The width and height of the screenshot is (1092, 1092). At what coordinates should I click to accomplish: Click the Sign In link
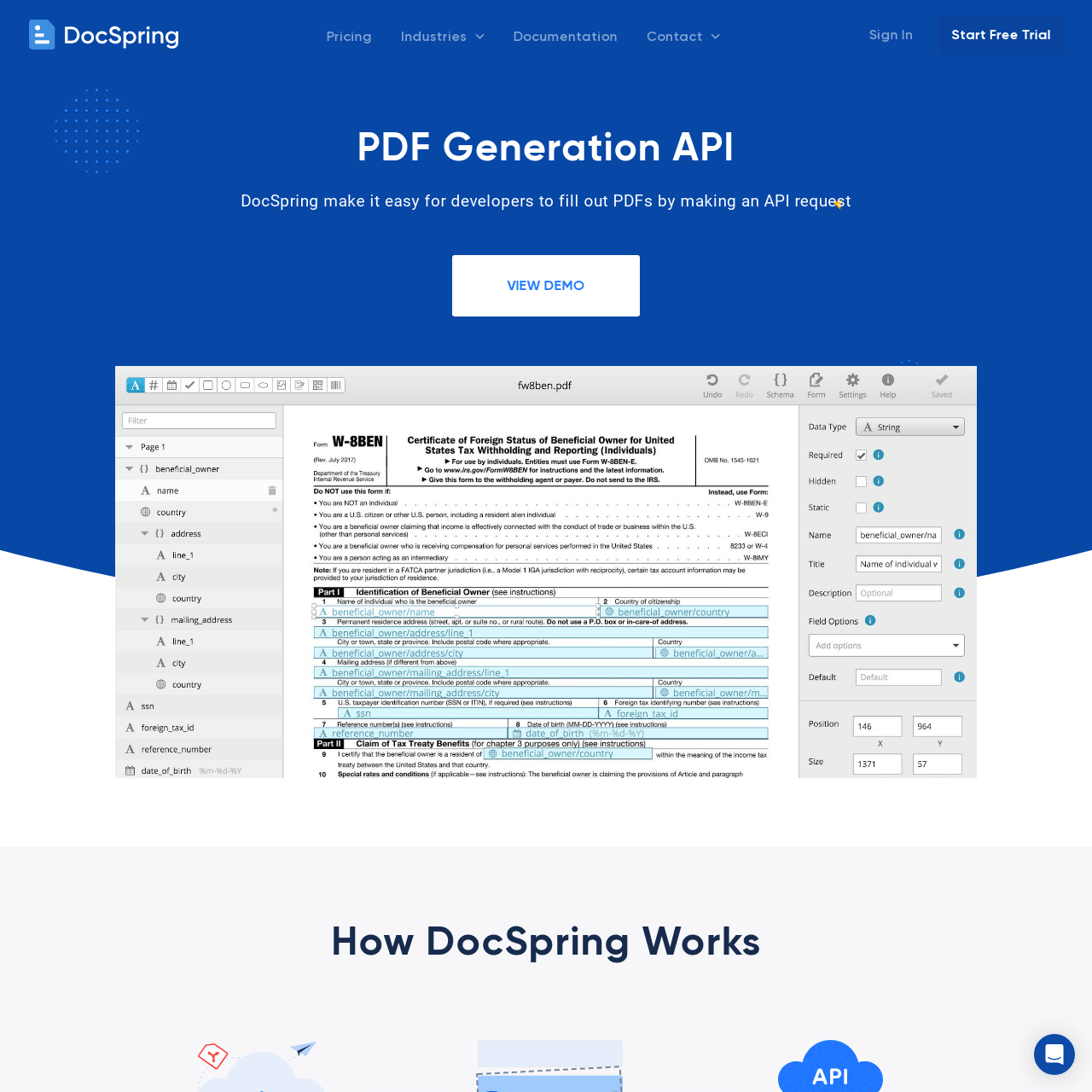pyautogui.click(x=891, y=35)
